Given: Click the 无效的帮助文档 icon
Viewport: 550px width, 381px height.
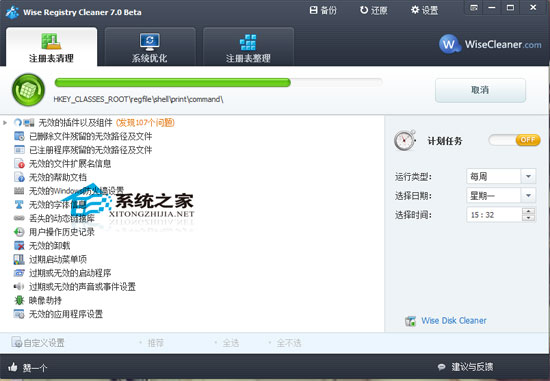Looking at the screenshot, I should click(19, 177).
